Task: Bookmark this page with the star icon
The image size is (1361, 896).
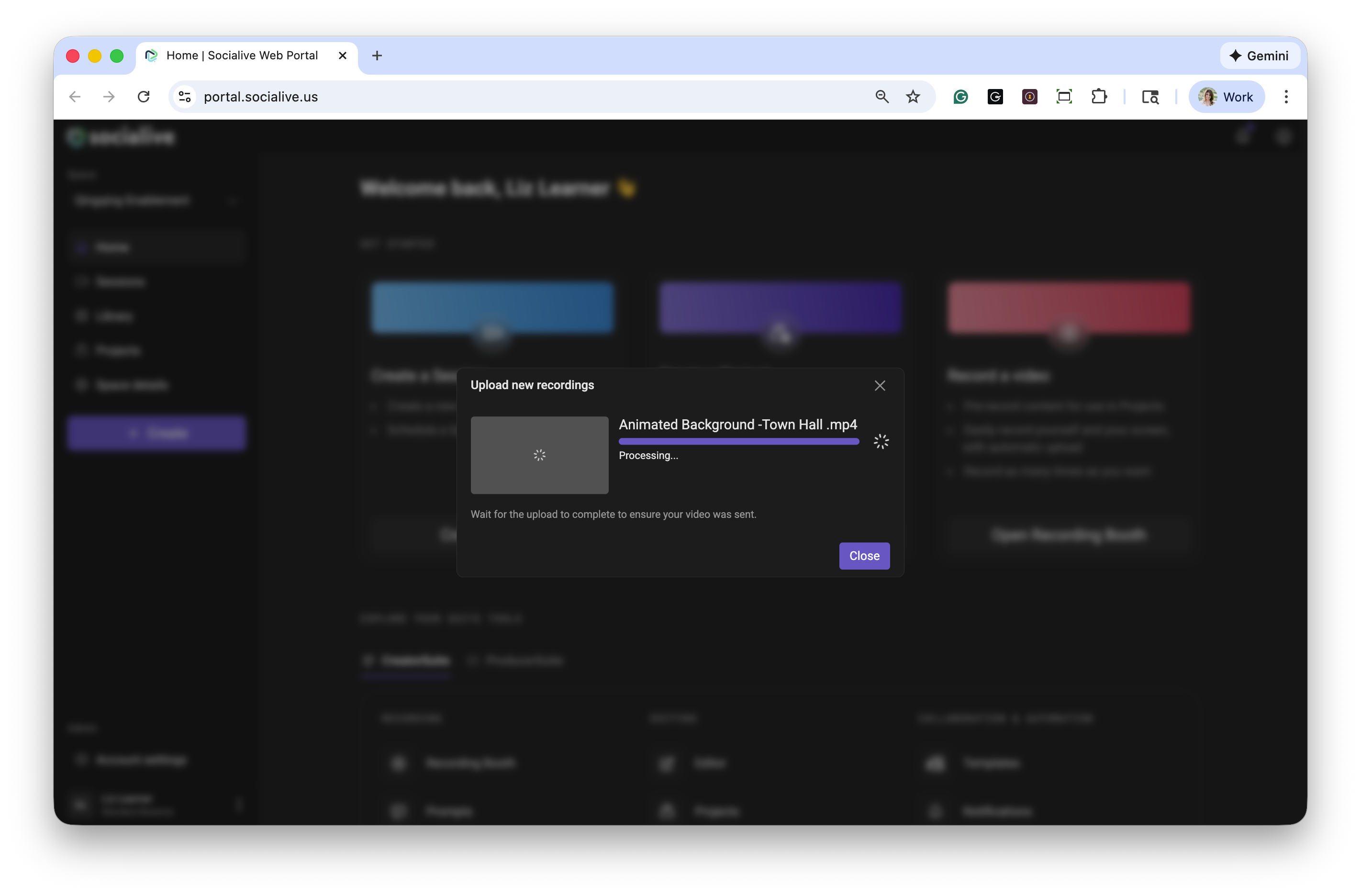Action: [x=913, y=97]
